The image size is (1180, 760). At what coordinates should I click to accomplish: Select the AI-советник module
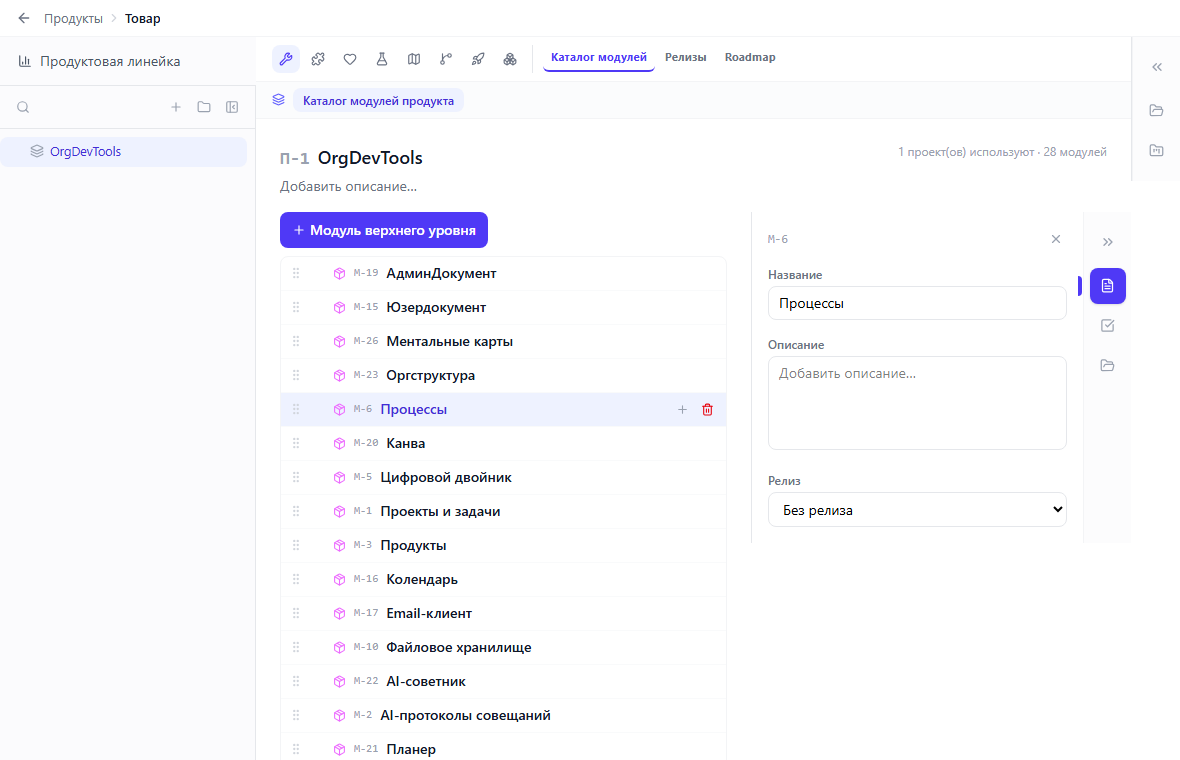(503, 681)
